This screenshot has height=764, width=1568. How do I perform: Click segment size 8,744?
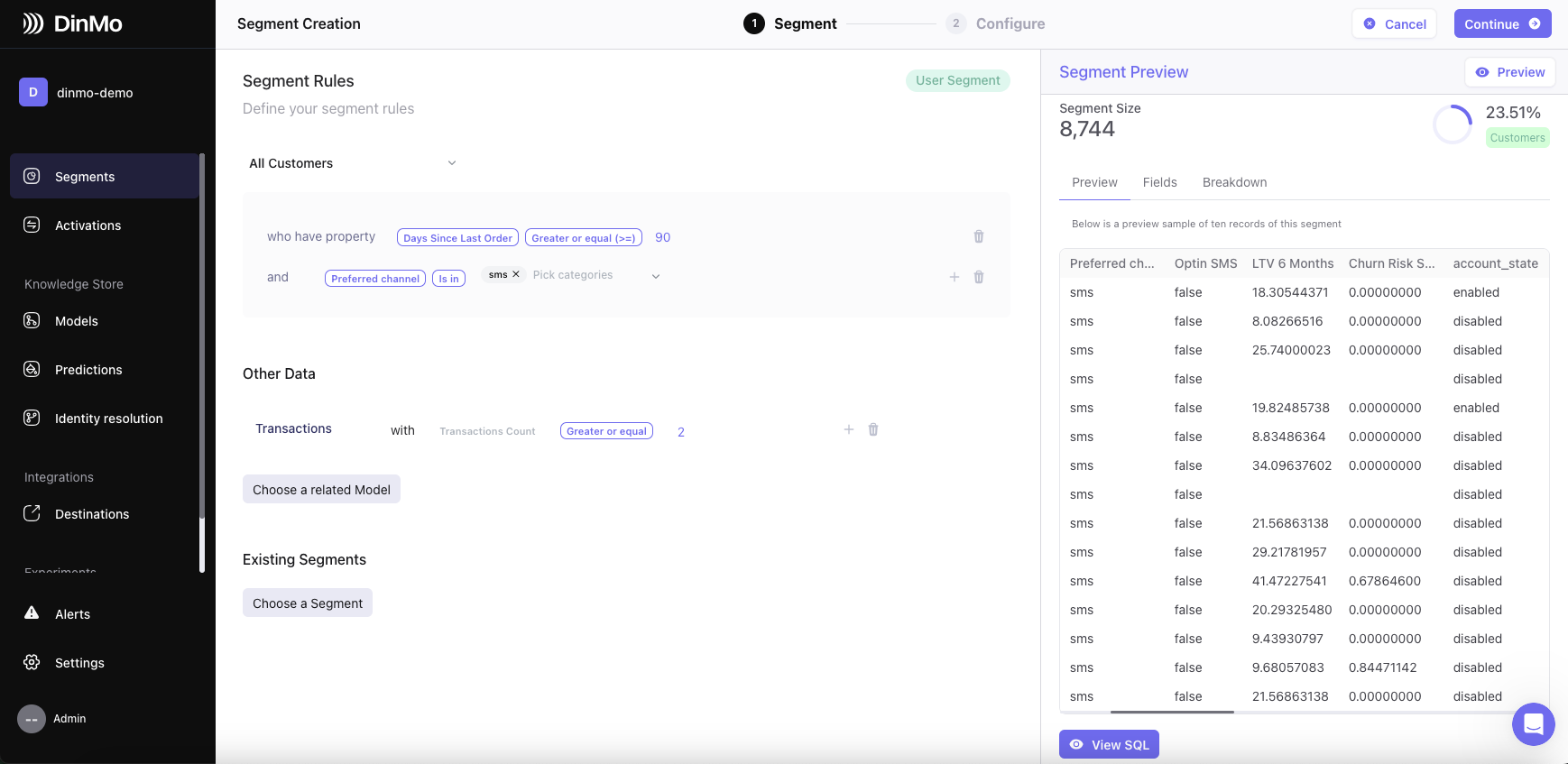pyautogui.click(x=1087, y=129)
